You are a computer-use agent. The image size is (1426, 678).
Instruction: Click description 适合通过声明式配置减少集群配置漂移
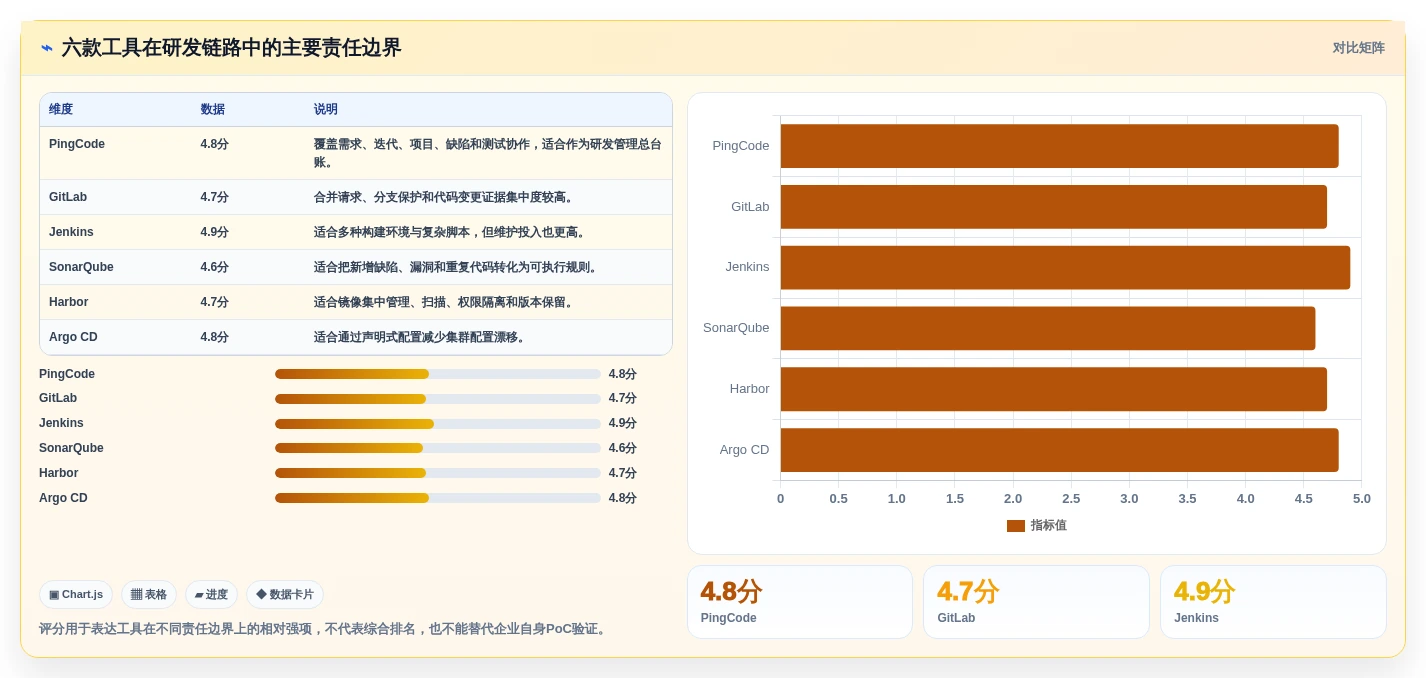(x=421, y=337)
